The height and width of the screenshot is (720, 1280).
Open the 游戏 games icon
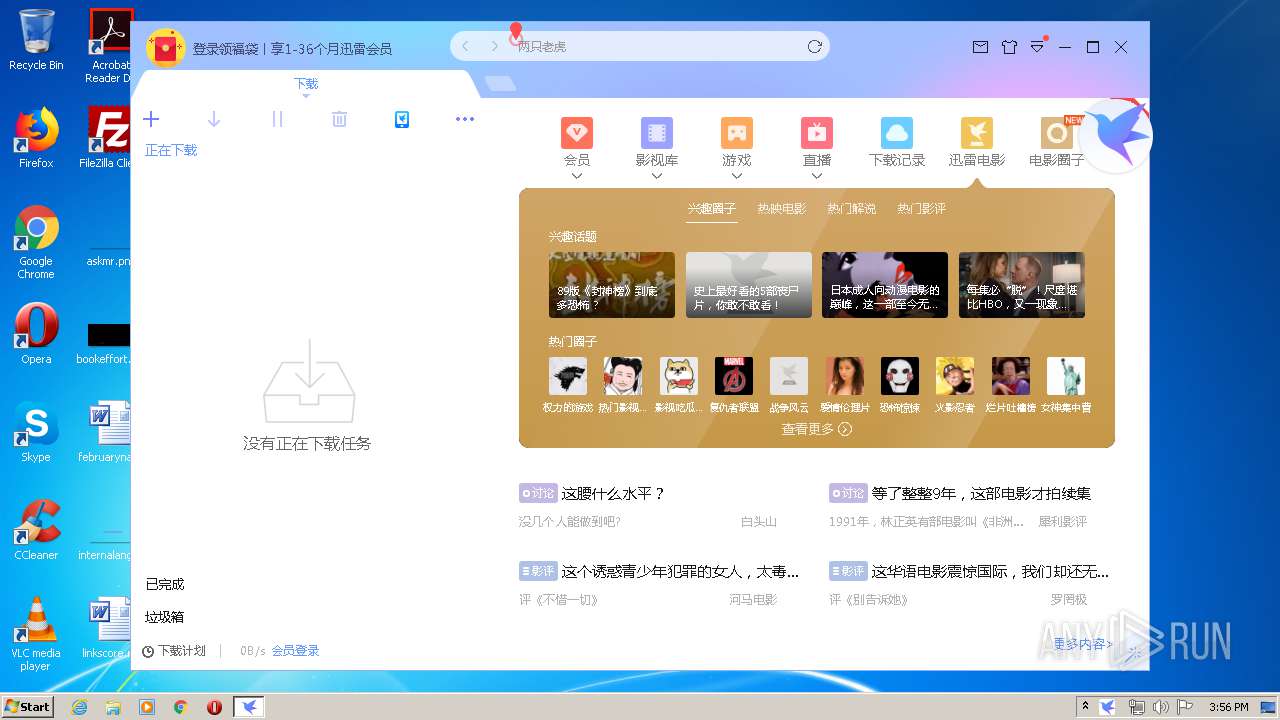tap(737, 133)
